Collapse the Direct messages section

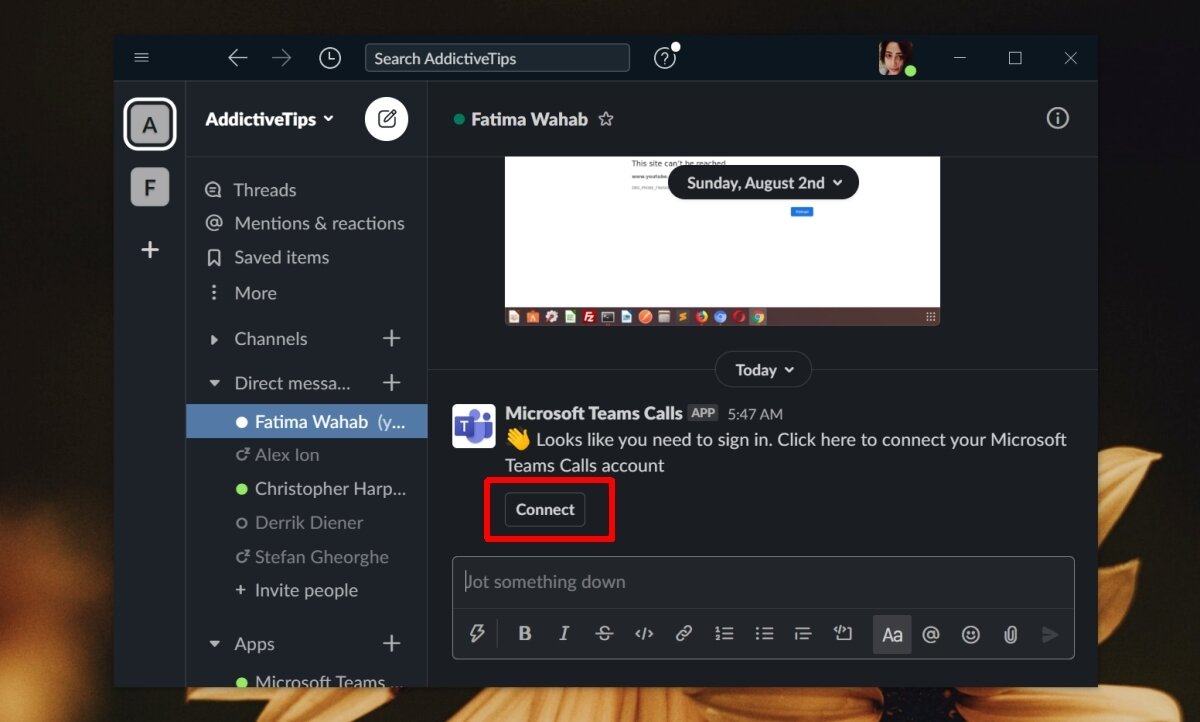pyautogui.click(x=214, y=383)
